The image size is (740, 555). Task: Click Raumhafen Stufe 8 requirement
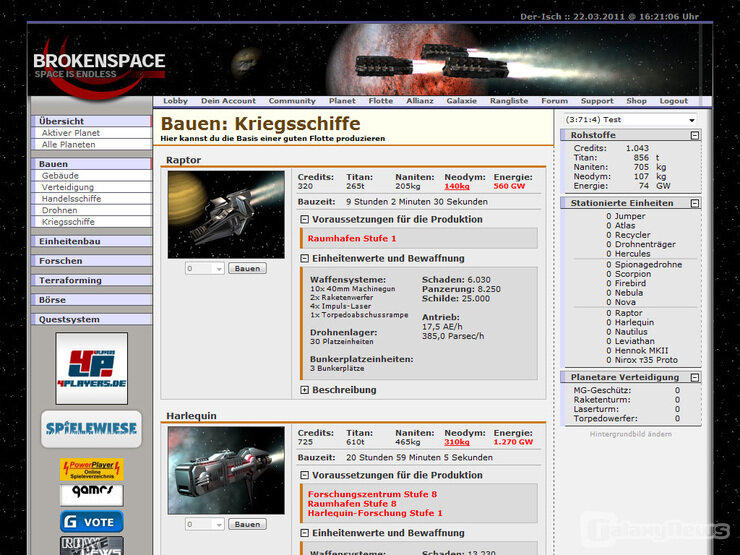click(352, 504)
